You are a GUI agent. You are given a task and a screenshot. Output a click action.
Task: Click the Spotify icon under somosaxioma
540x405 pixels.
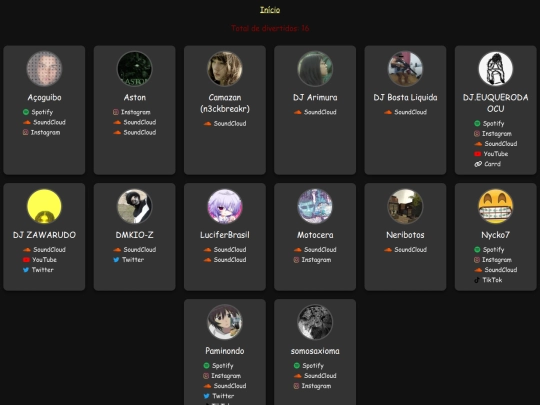pyautogui.click(x=297, y=365)
